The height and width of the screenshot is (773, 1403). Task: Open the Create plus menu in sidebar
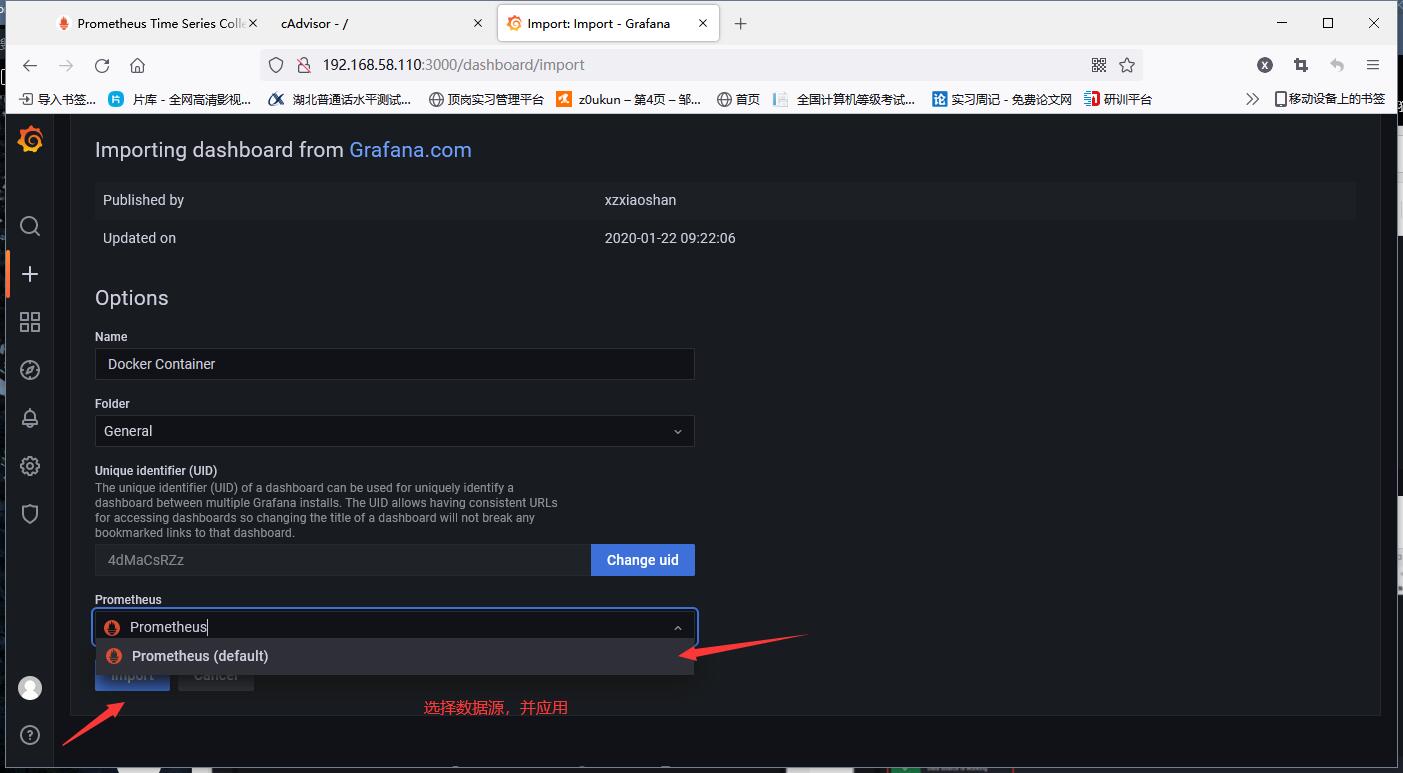(30, 274)
